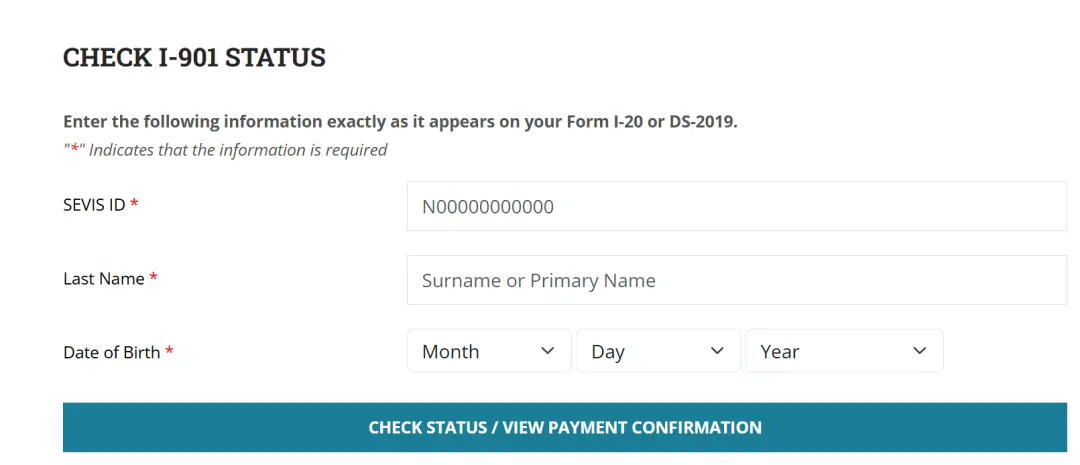Image resolution: width=1080 pixels, height=465 pixels.
Task: Click the SEVIS ID field label
Action: click(94, 205)
